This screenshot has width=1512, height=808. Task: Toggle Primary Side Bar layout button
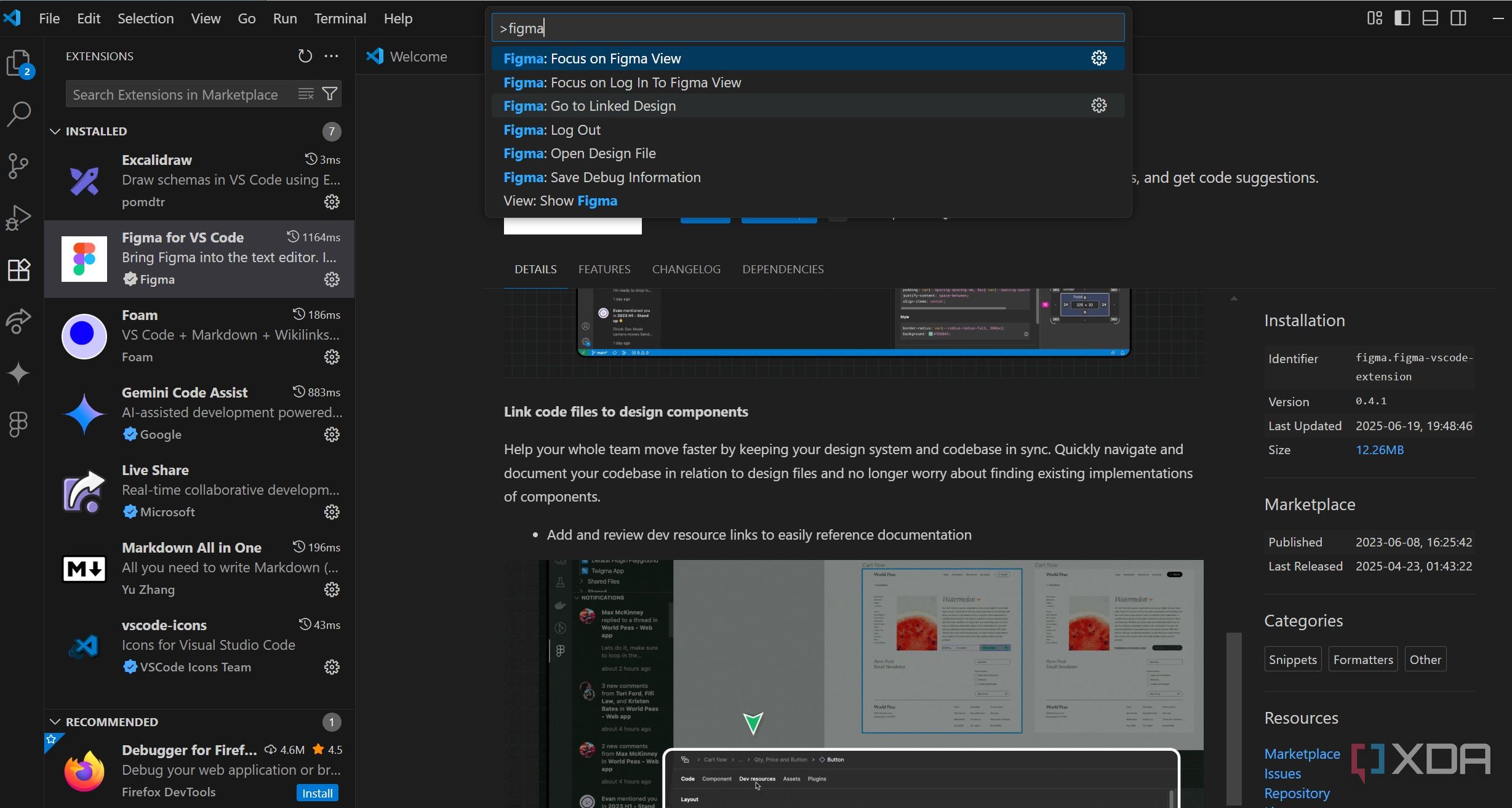tap(1402, 18)
